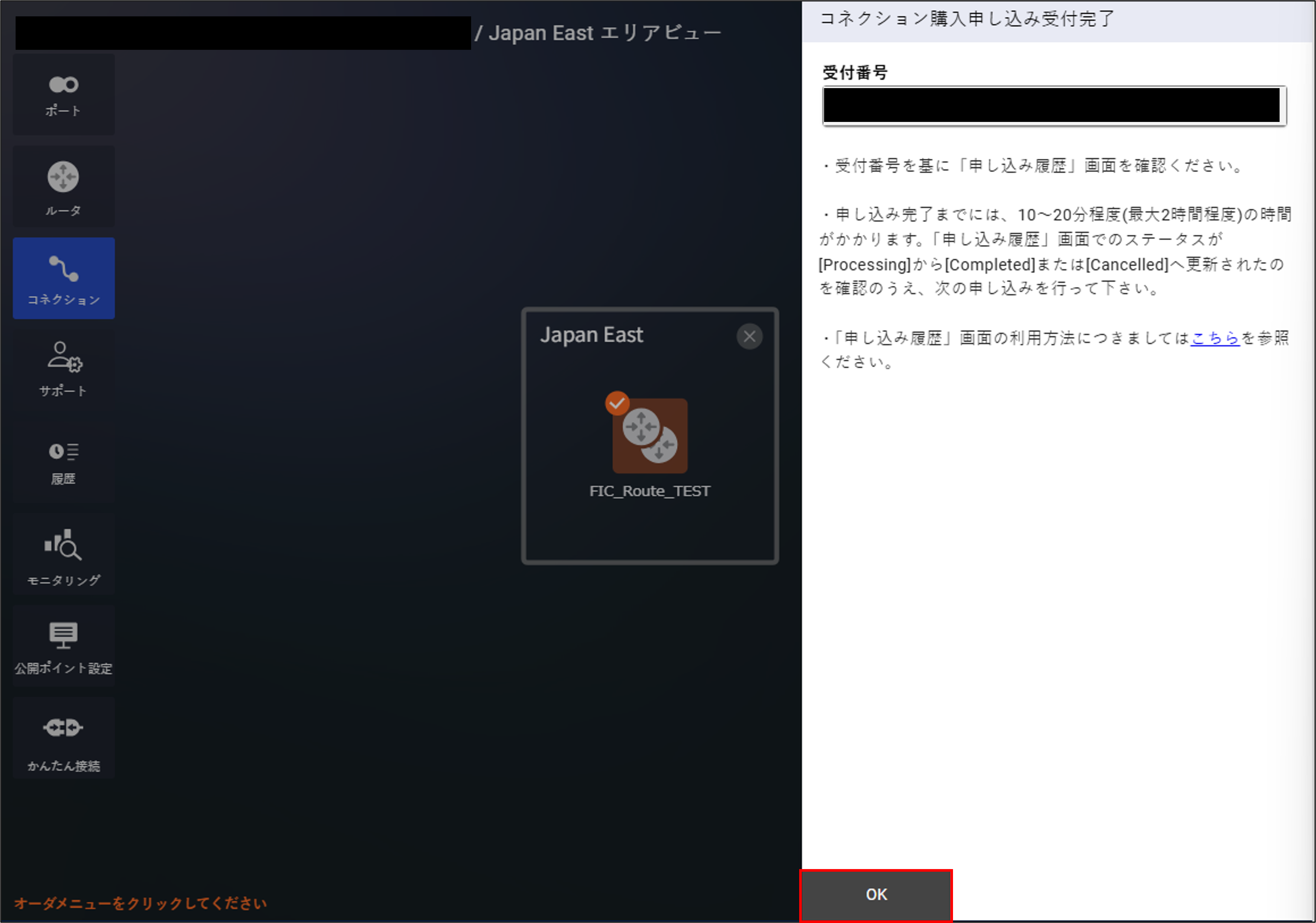Screen dimensions: 1316x923
Task: Select the コネクション (Connection) menu
Action: click(x=64, y=278)
